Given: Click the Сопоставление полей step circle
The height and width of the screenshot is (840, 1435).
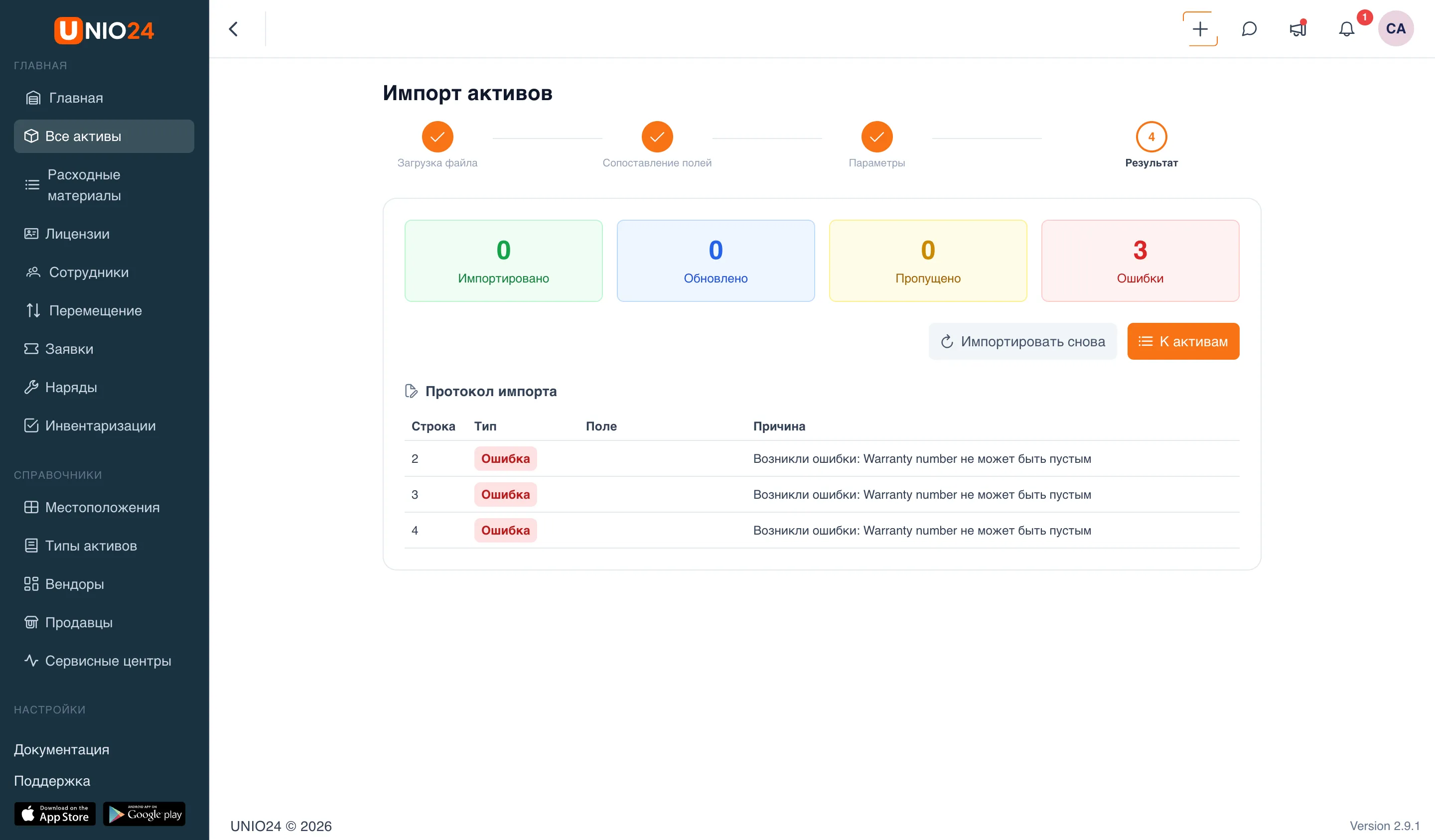Looking at the screenshot, I should [x=657, y=137].
